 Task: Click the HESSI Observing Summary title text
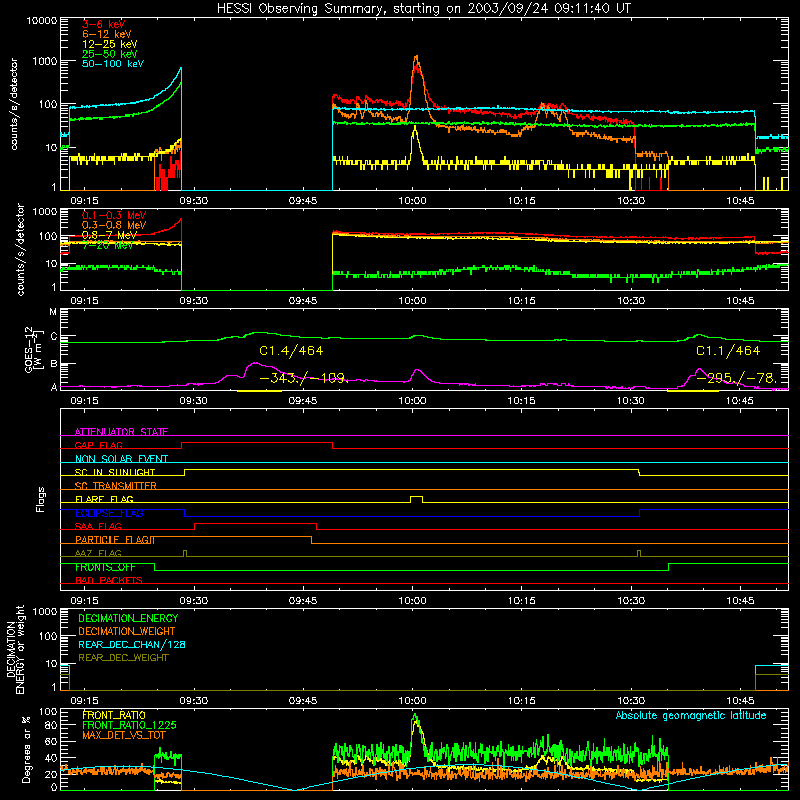tap(423, 8)
